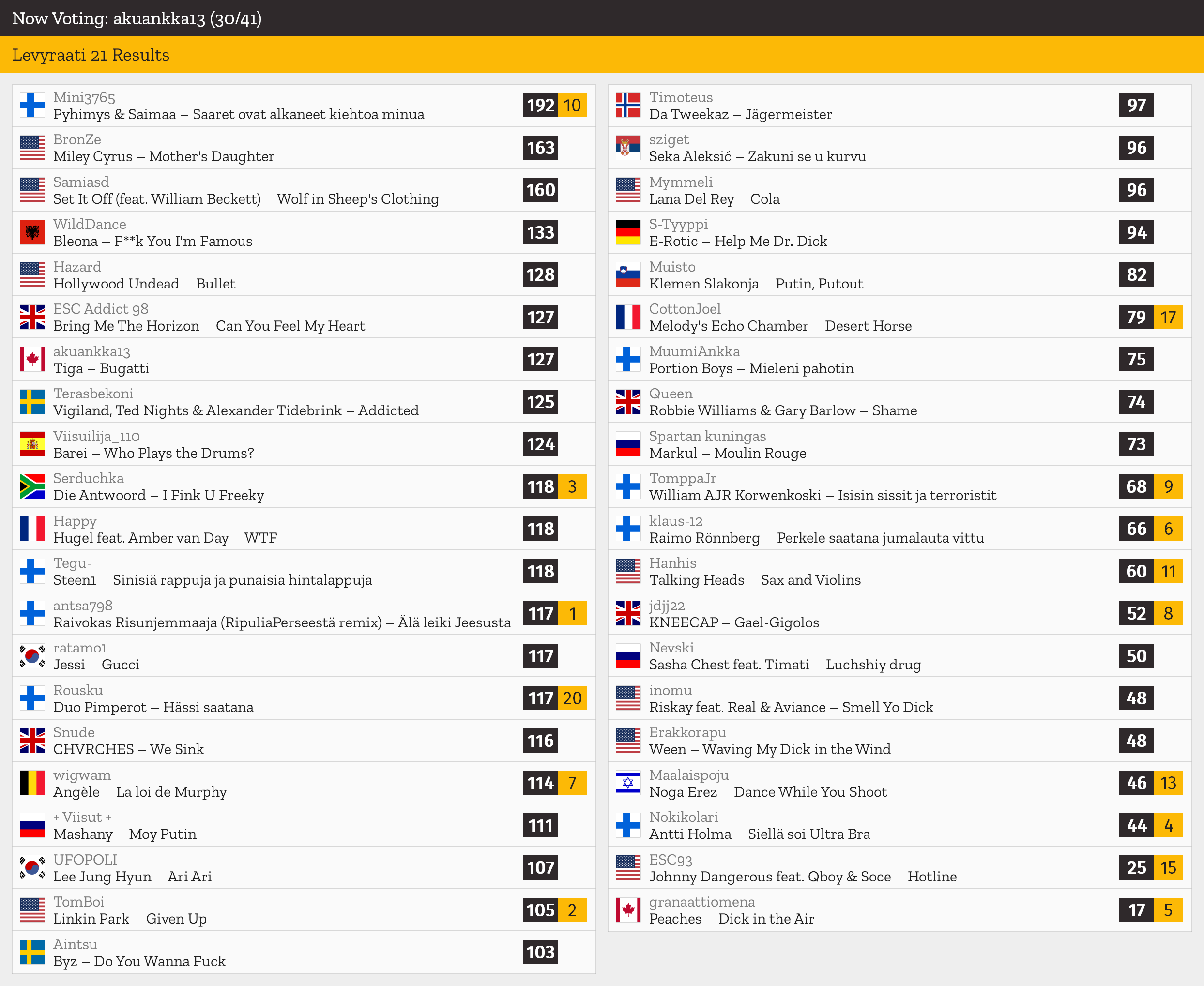Click the Serbia flag beside sziget
1204x986 pixels.
(628, 148)
